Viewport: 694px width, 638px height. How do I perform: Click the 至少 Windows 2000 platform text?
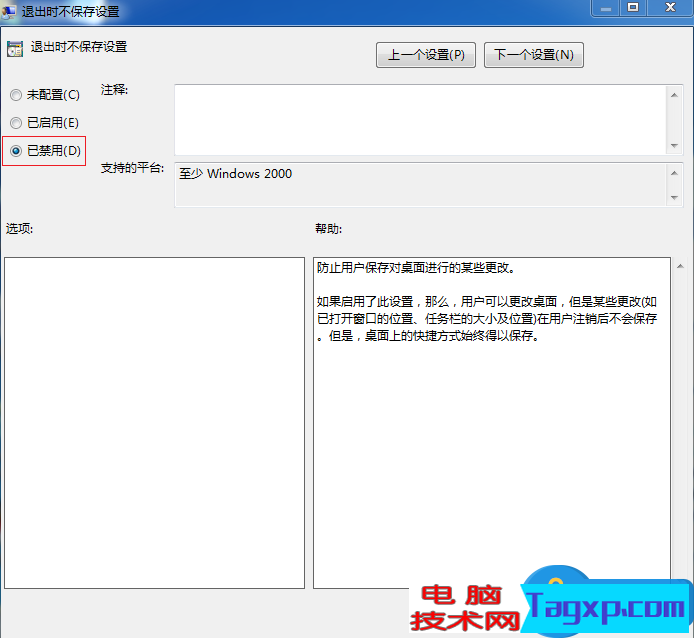[235, 174]
